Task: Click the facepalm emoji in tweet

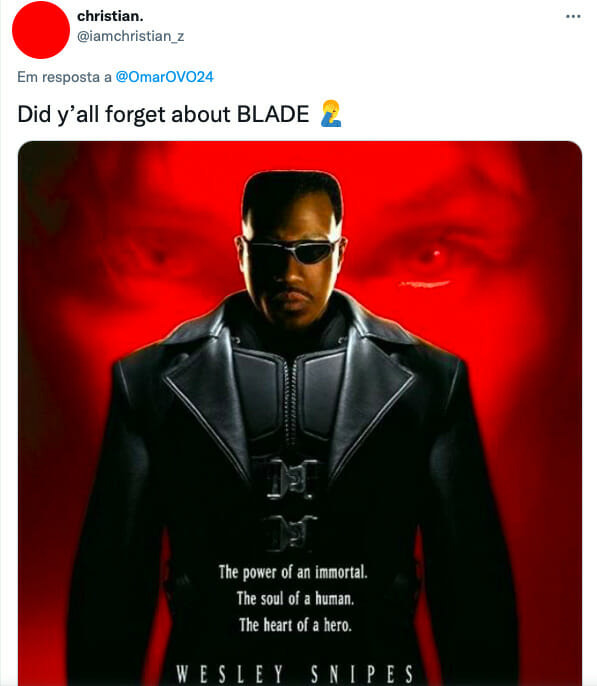Action: (x=331, y=114)
